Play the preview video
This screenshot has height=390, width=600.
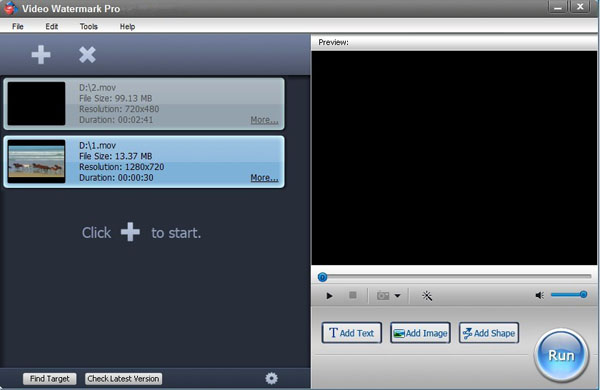(329, 295)
